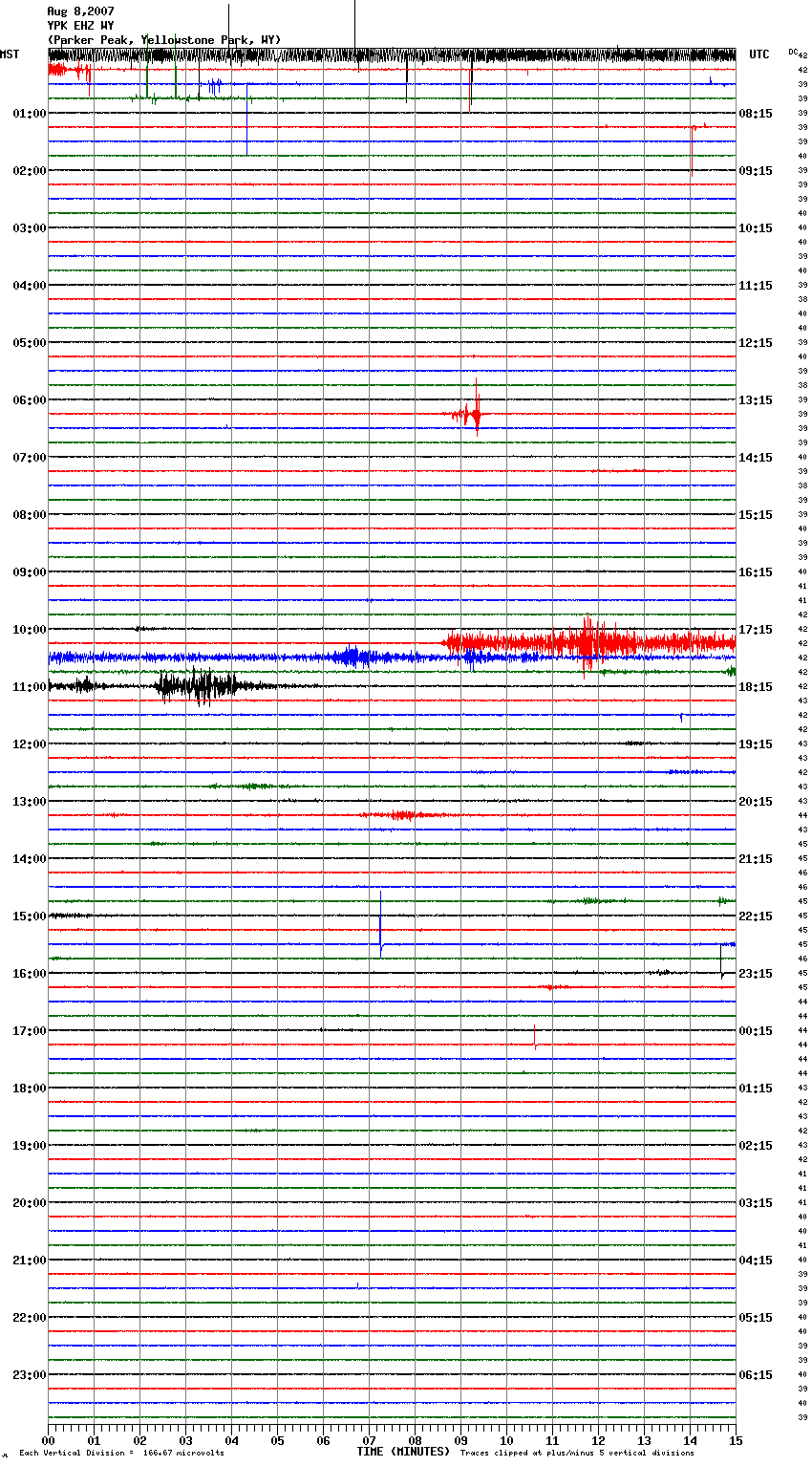Select the "02:00" MST hour label
Image resolution: width=812 pixels, height=1466 pixels.
pos(29,171)
